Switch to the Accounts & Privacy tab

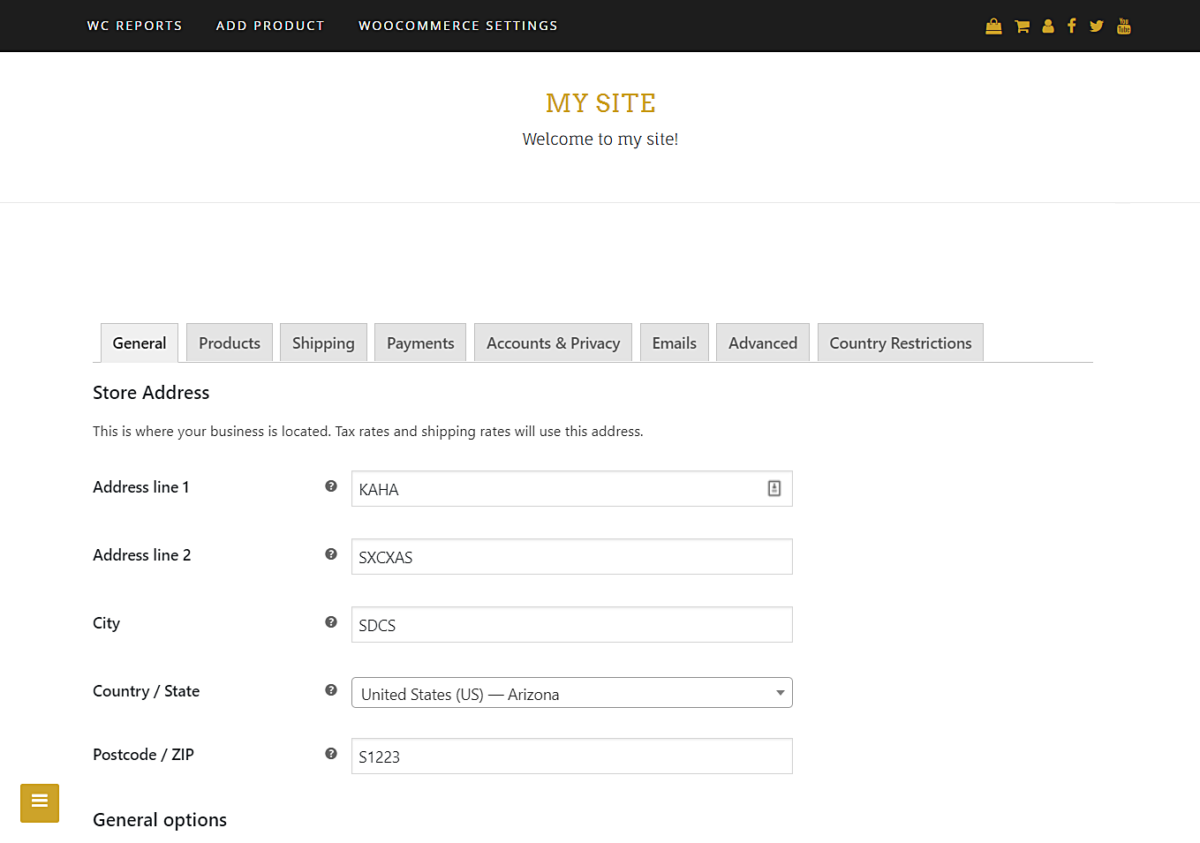(x=552, y=342)
